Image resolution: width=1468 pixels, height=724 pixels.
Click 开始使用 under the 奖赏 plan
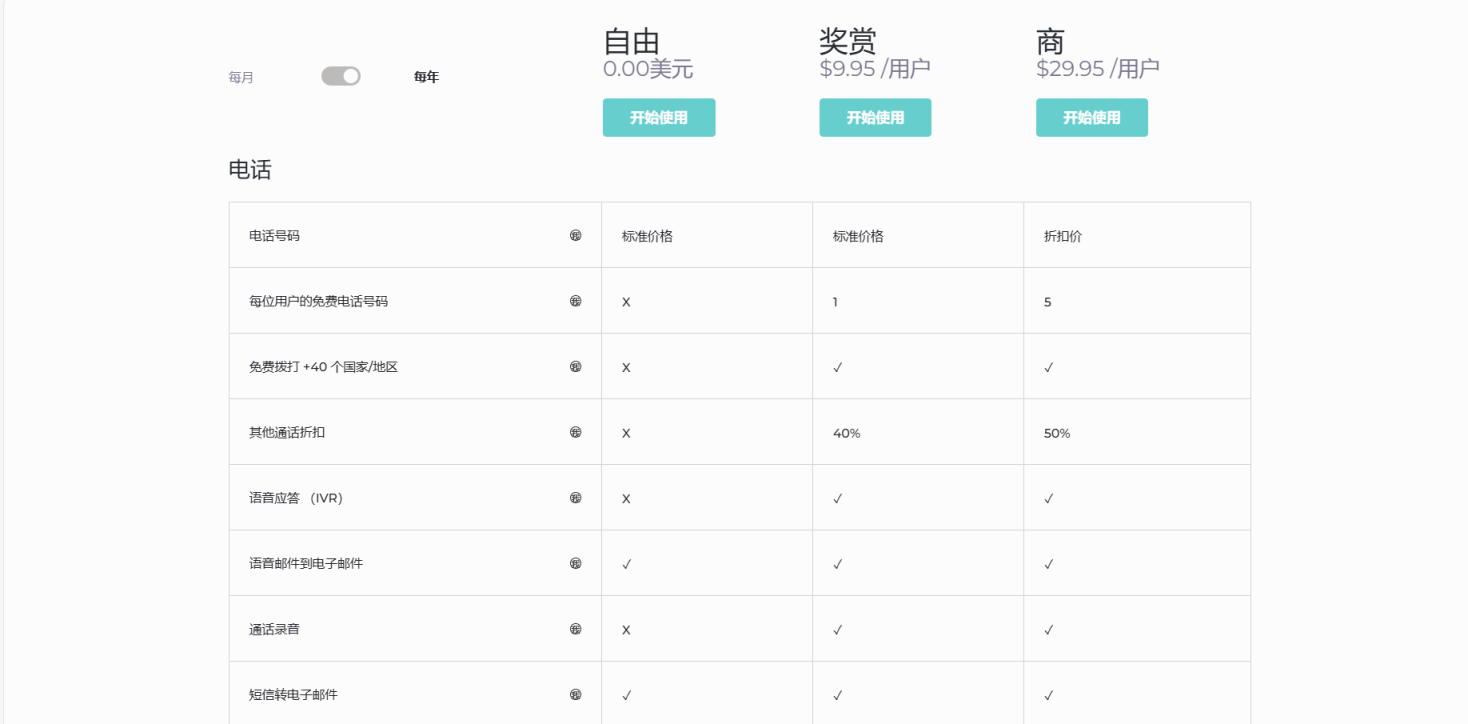click(875, 117)
